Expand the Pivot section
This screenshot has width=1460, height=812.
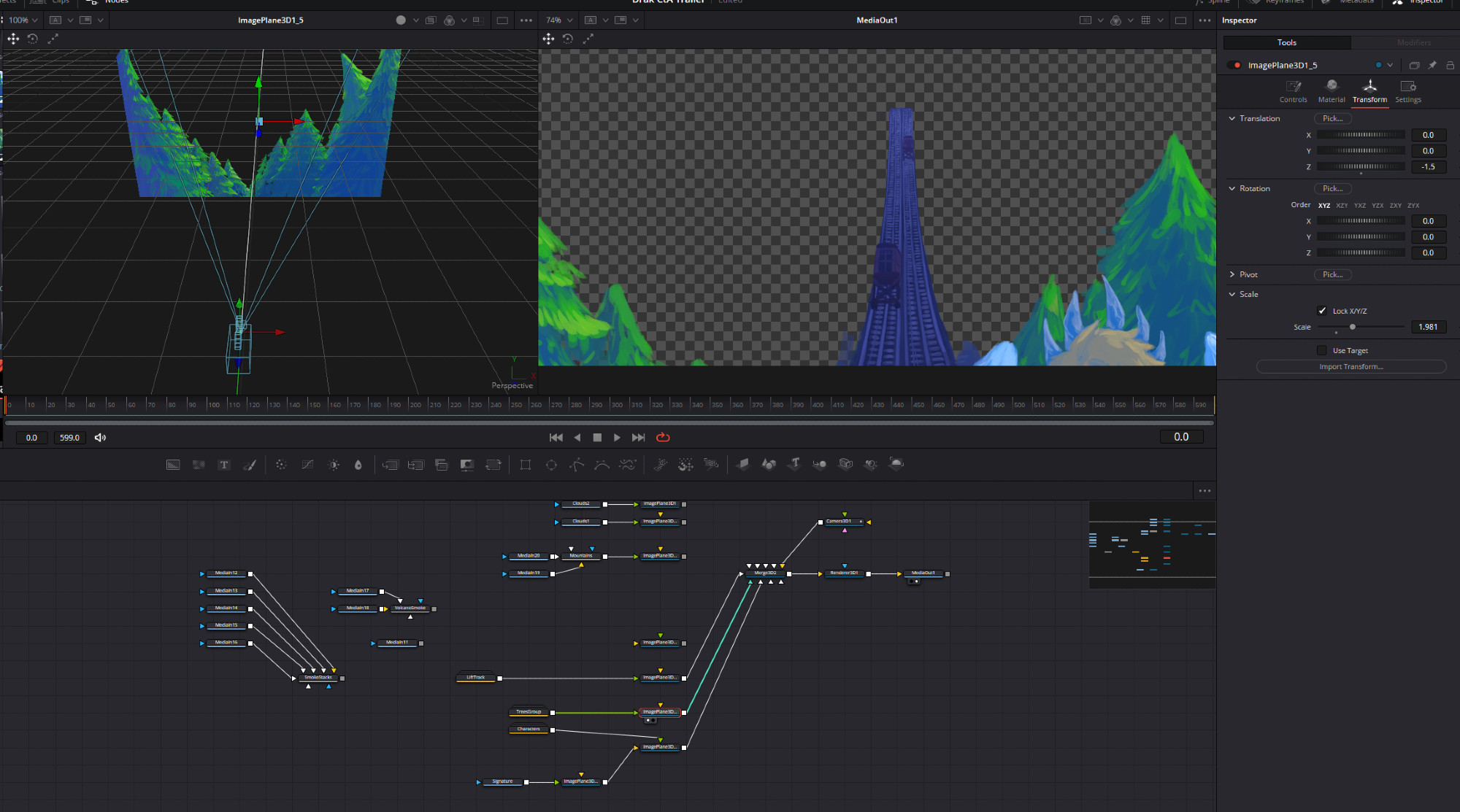(x=1232, y=274)
